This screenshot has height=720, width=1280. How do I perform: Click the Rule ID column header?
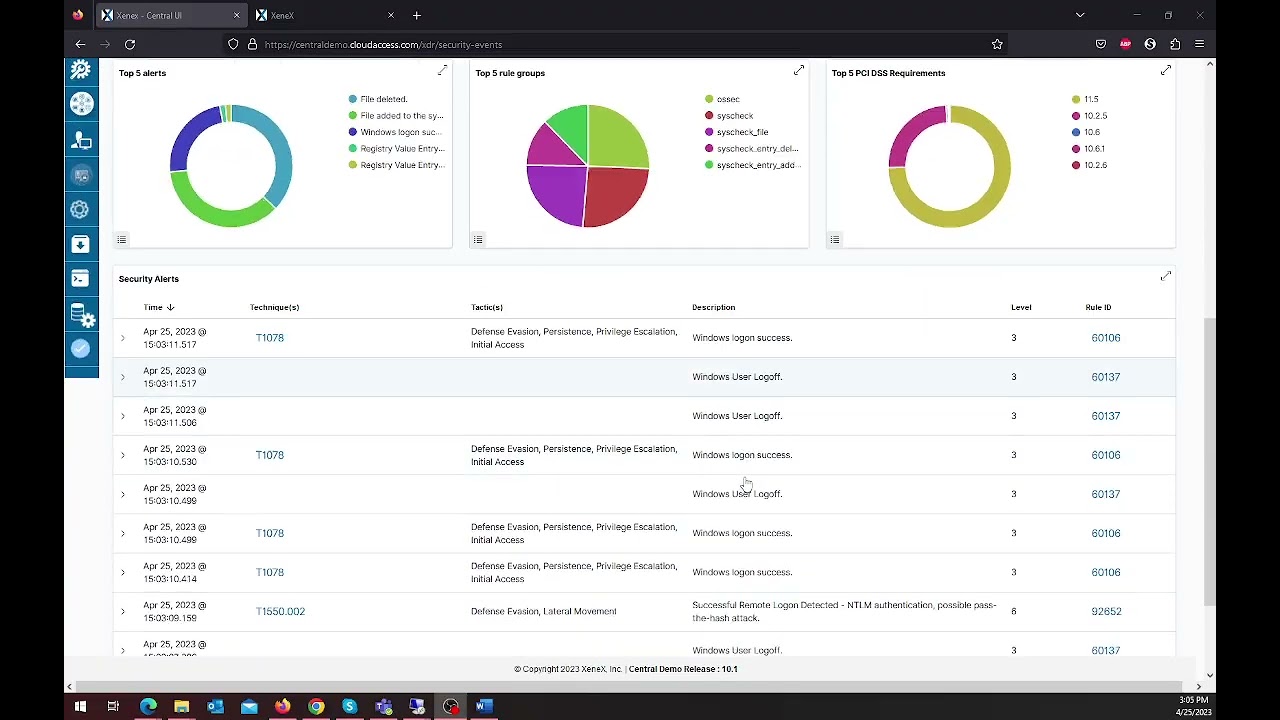(x=1098, y=307)
